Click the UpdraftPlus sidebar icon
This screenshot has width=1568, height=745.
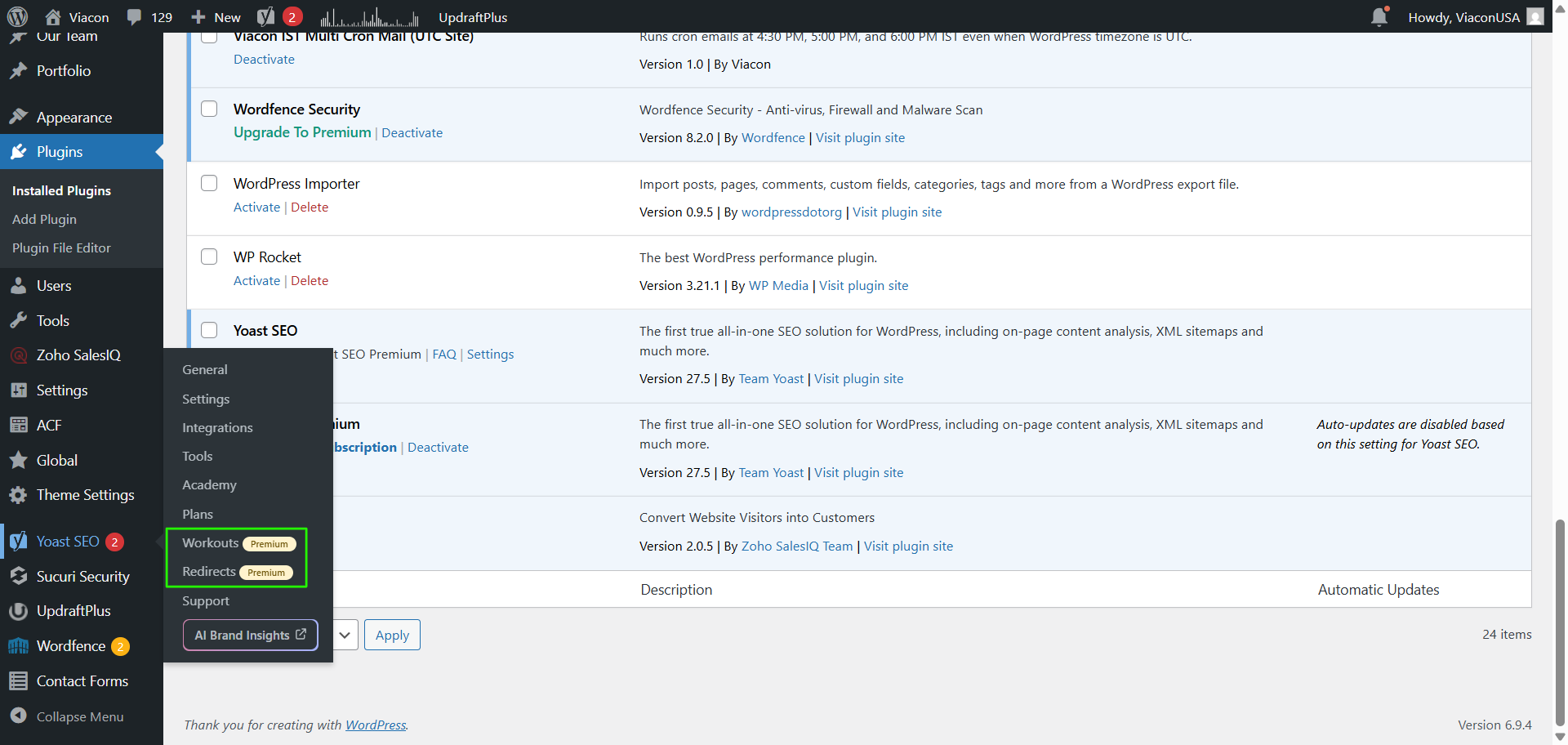click(19, 611)
